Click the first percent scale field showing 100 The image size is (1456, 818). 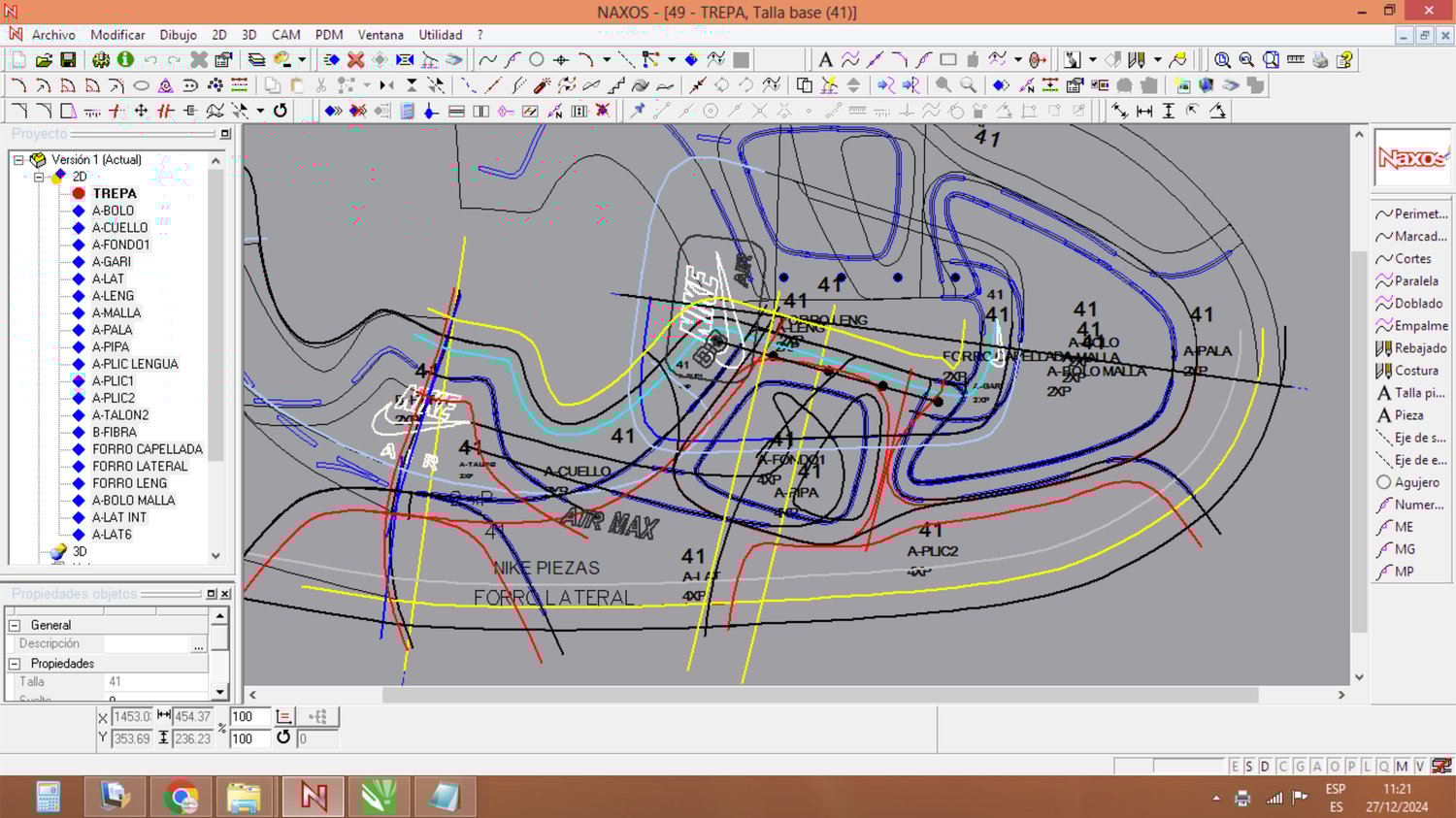click(x=249, y=717)
